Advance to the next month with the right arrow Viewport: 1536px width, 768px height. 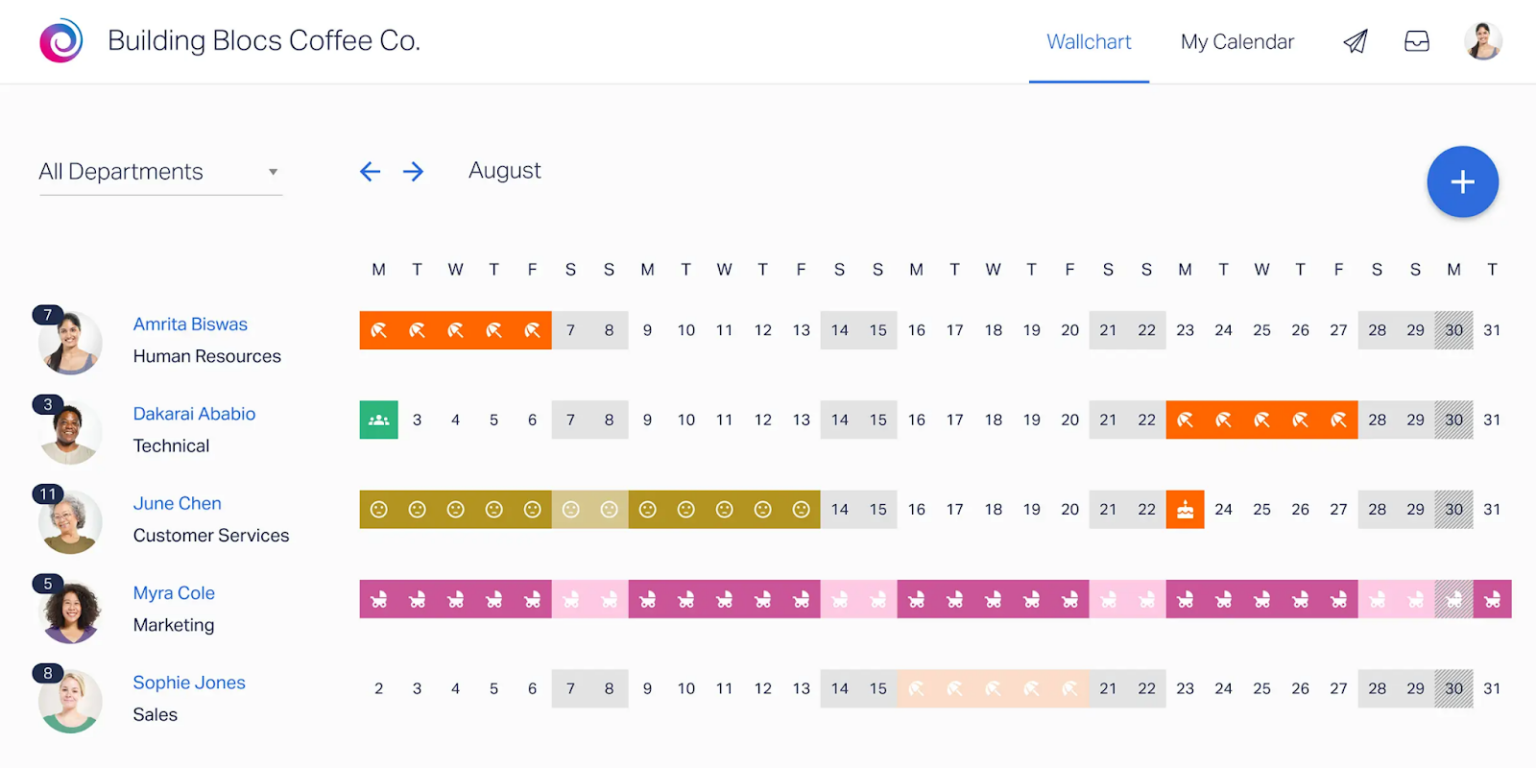tap(413, 171)
